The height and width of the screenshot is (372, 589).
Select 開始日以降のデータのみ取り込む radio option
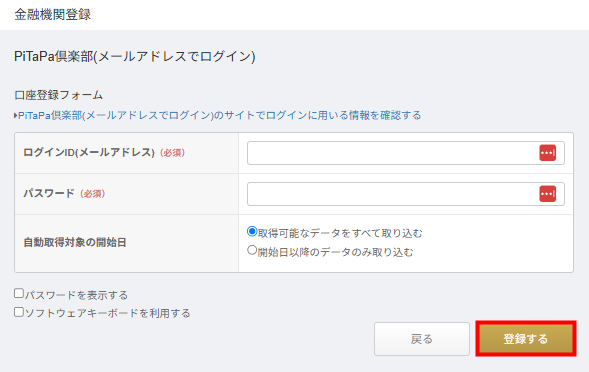[252, 250]
